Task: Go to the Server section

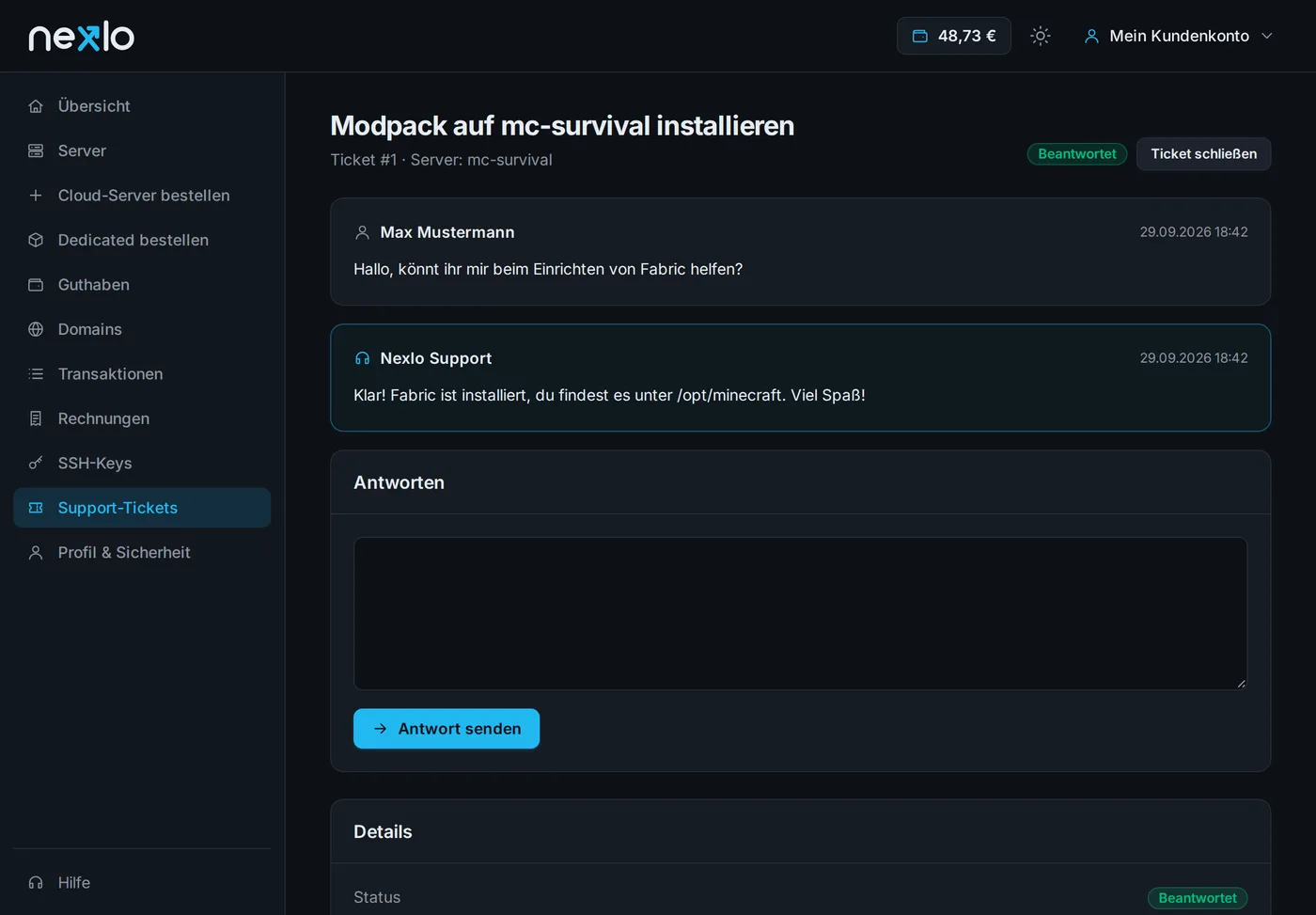Action: (x=142, y=150)
